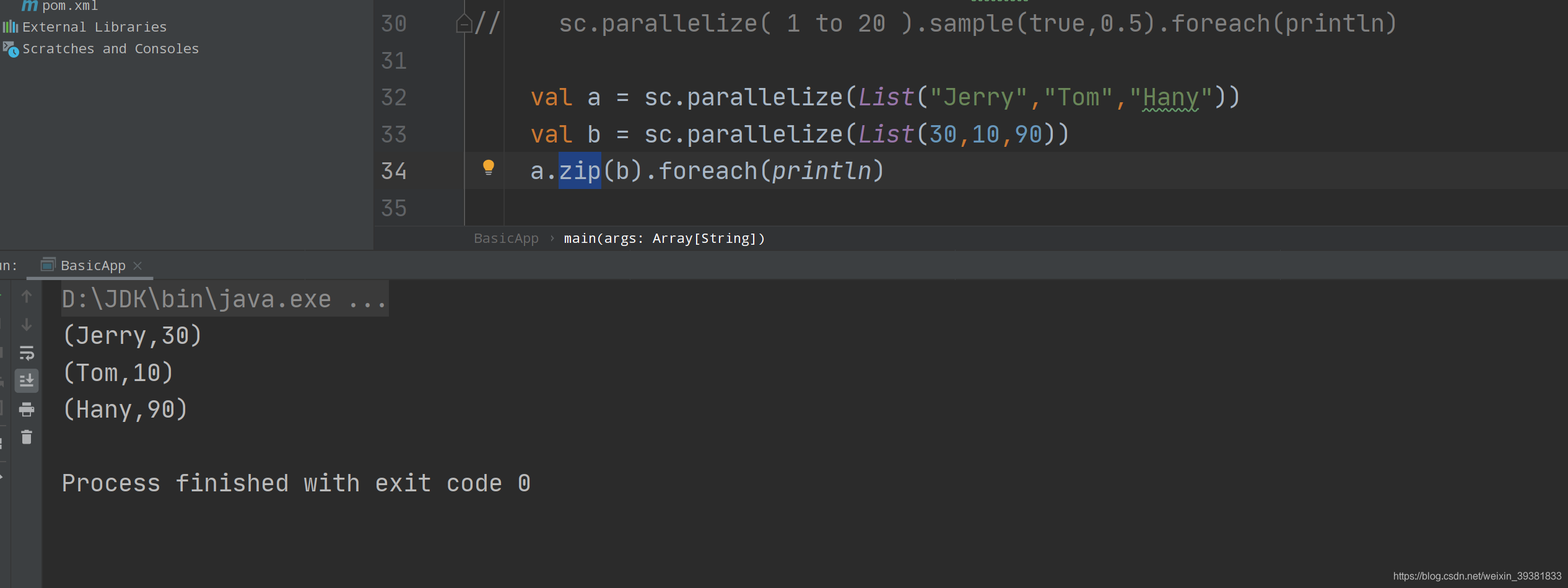Click the print console output icon
This screenshot has width=1568, height=588.
(x=27, y=410)
